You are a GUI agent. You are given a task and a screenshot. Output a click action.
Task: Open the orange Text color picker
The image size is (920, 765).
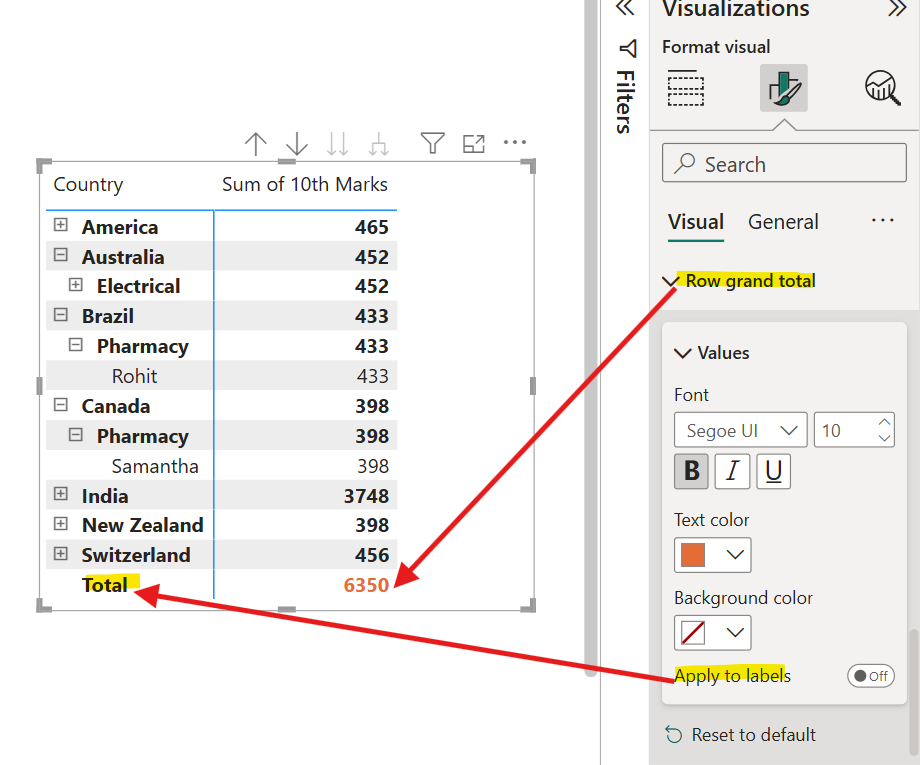712,554
